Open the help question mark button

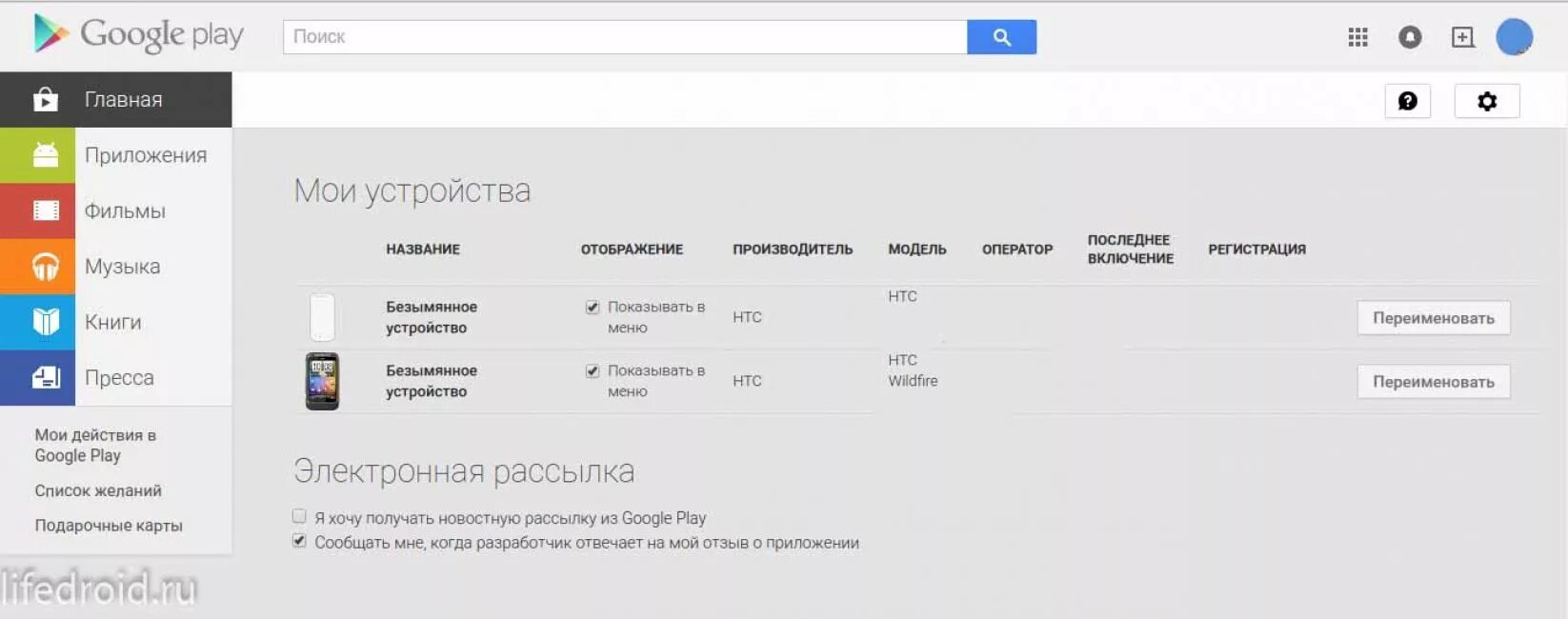(x=1407, y=101)
